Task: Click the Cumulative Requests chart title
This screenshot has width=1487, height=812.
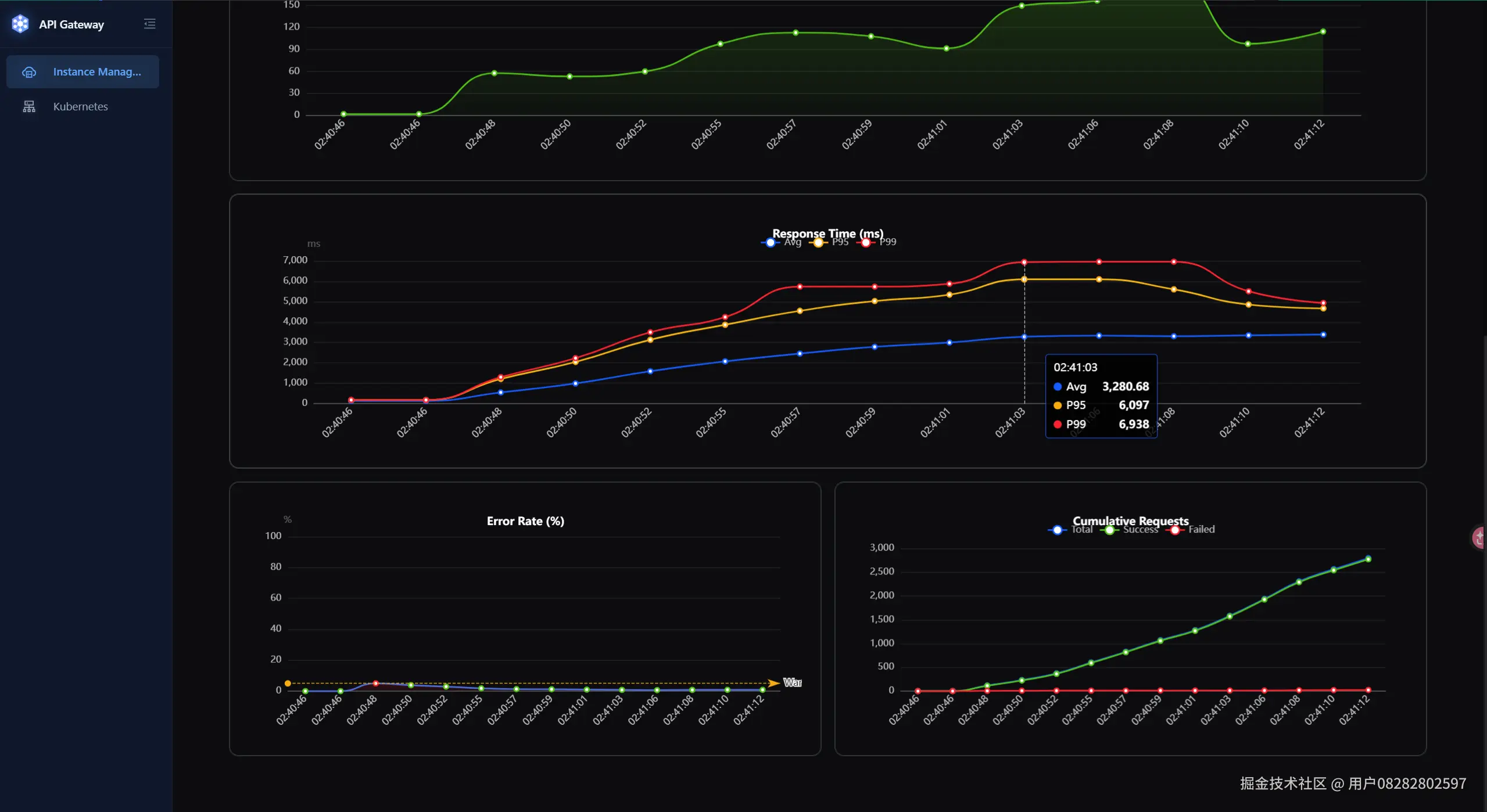Action: (x=1131, y=521)
